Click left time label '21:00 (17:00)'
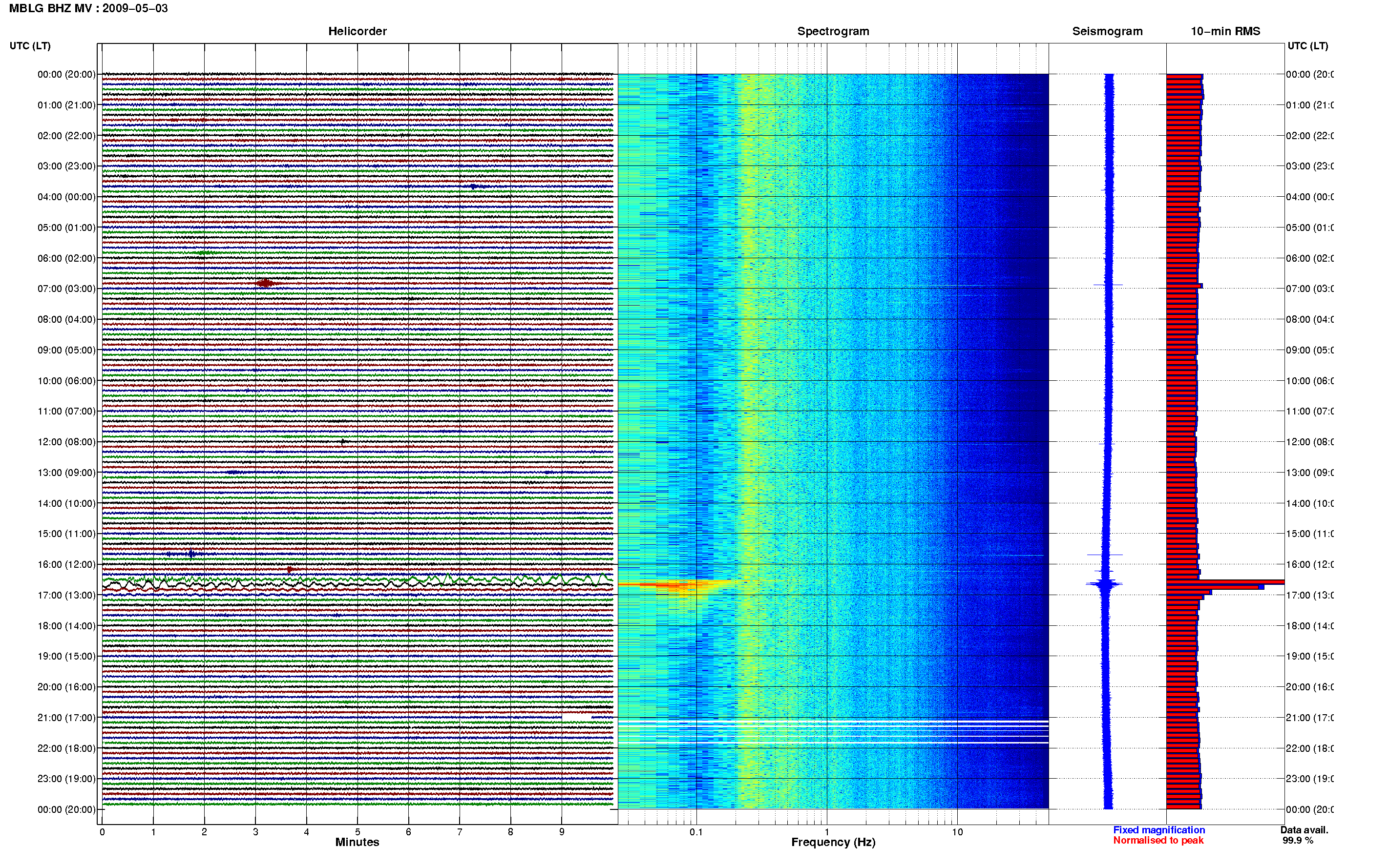Image resolution: width=1389 pixels, height=868 pixels. pyautogui.click(x=66, y=718)
